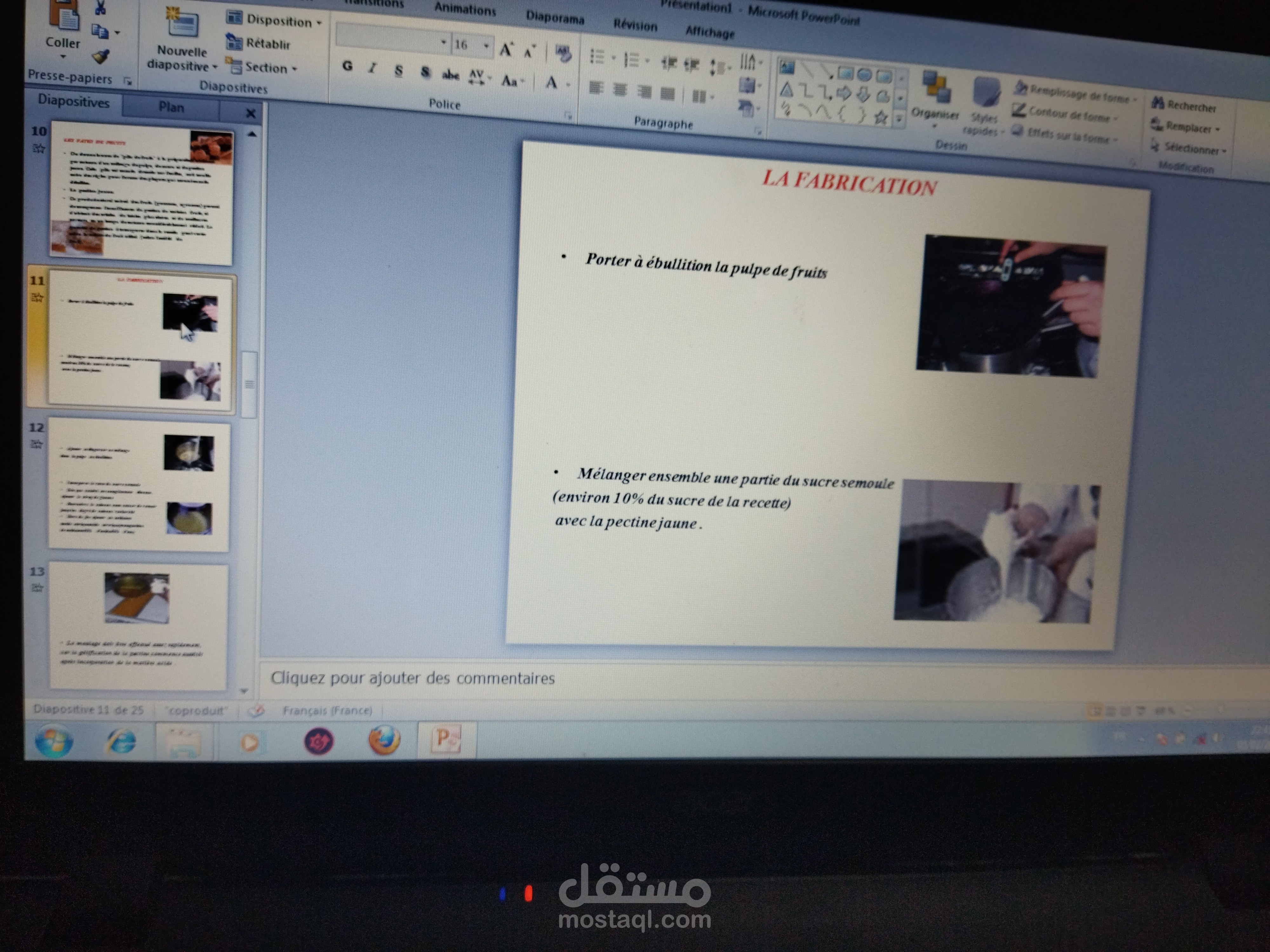Click Français (France) language indicator
This screenshot has height=952, width=1270.
click(327, 711)
